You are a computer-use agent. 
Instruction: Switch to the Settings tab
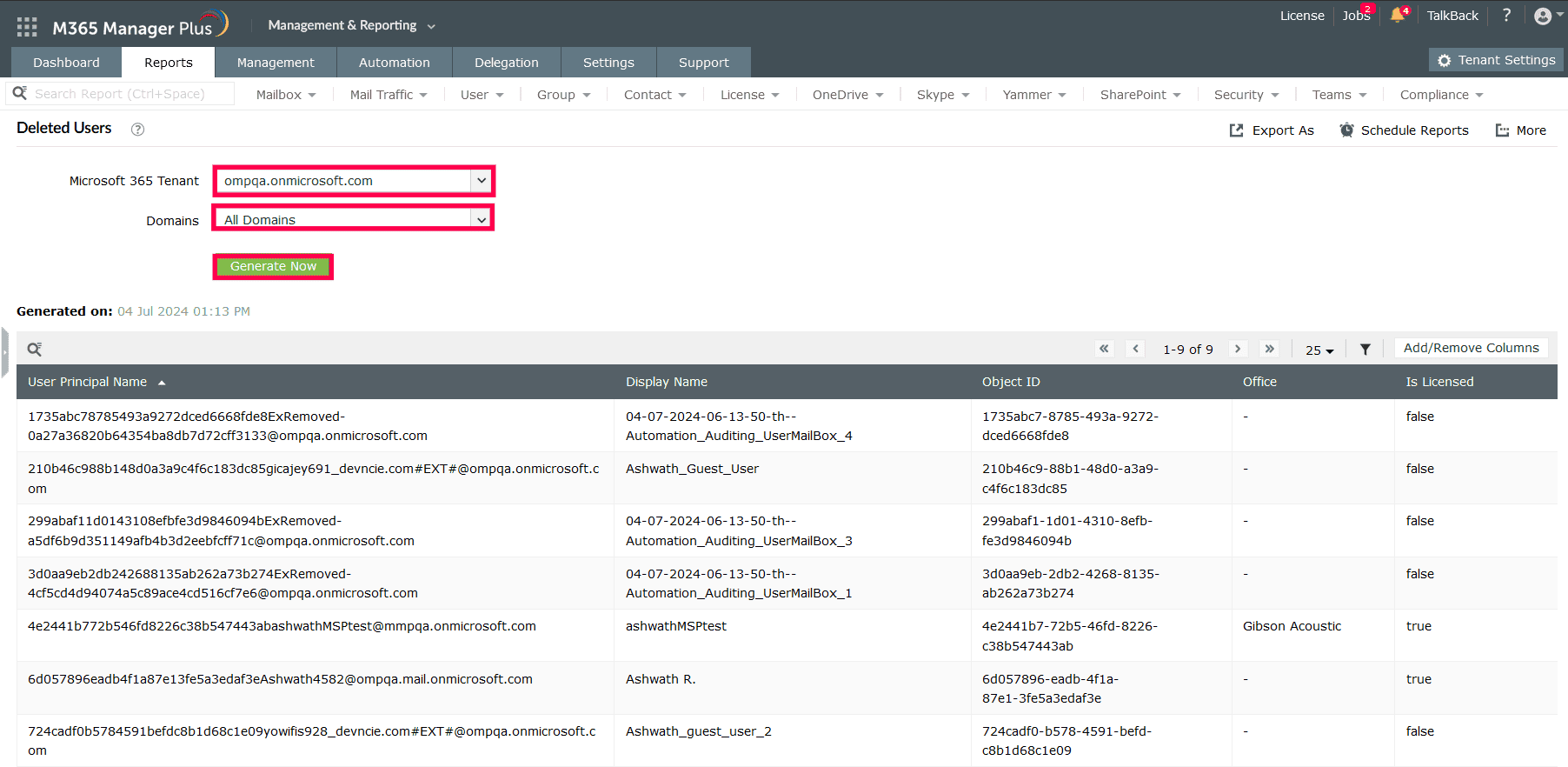click(x=608, y=63)
